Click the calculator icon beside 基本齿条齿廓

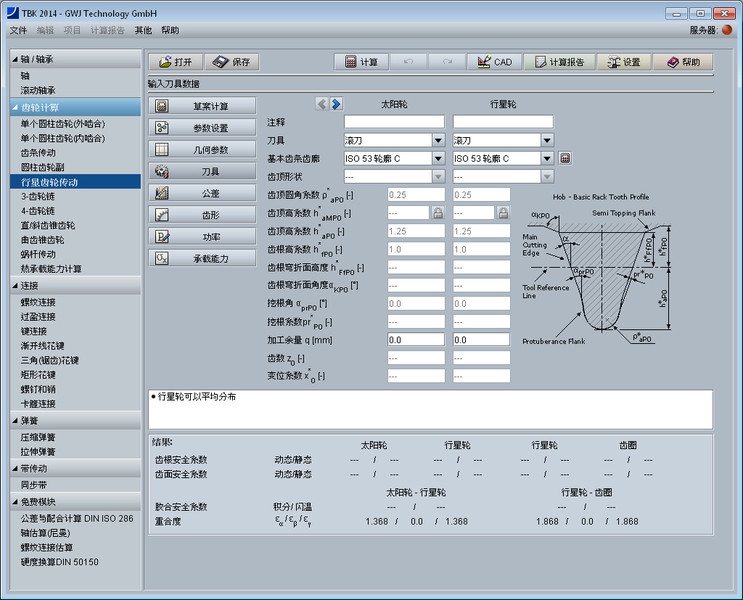(x=565, y=158)
